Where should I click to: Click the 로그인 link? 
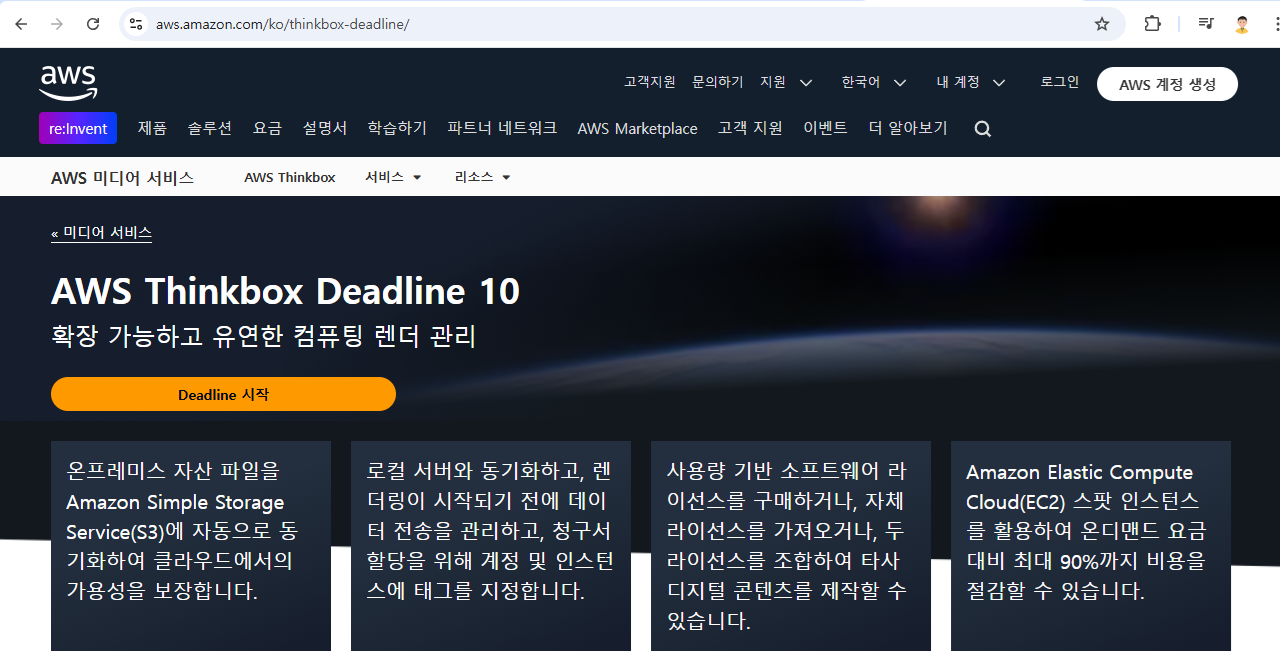pyautogui.click(x=1059, y=82)
